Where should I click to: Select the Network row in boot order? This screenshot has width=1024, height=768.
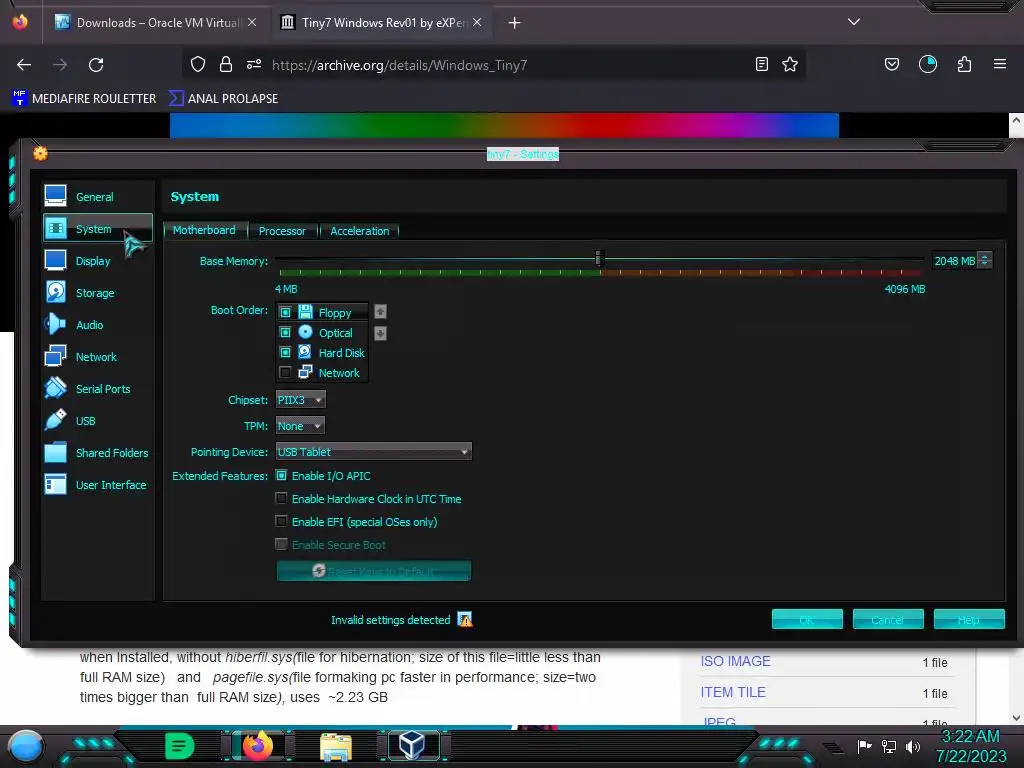[x=322, y=373]
